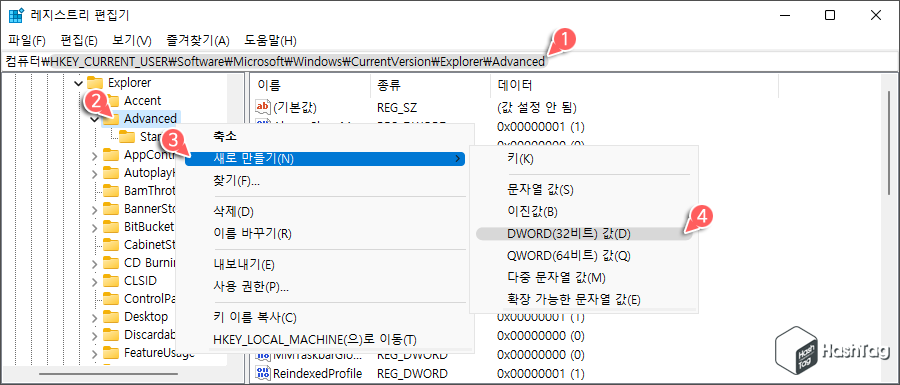Click the Explorer folder icon
The height and width of the screenshot is (385, 900).
[x=95, y=83]
